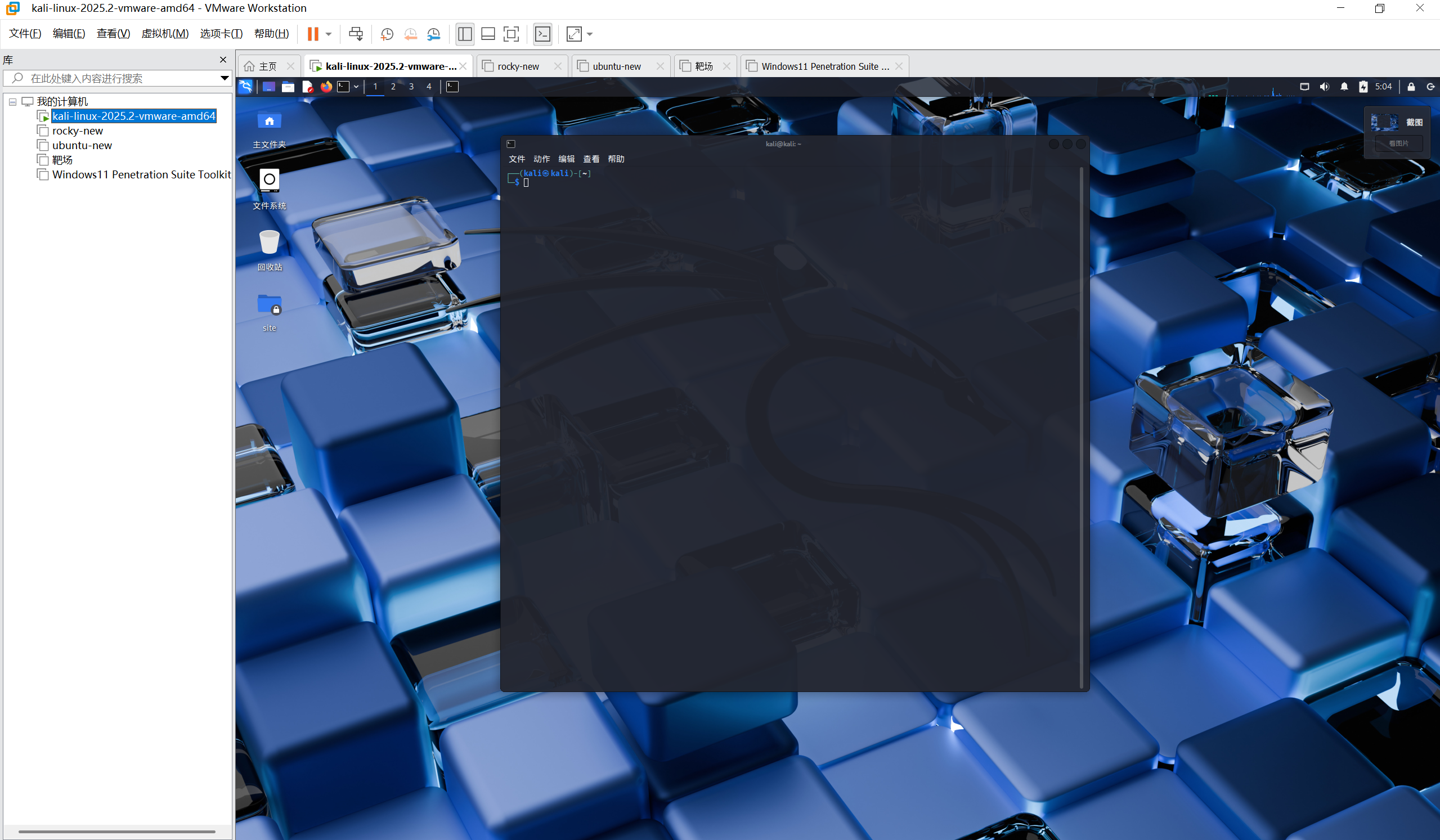Image resolution: width=1440 pixels, height=840 pixels.
Task: Click the library panel horizontal scrollbar
Action: 116,832
